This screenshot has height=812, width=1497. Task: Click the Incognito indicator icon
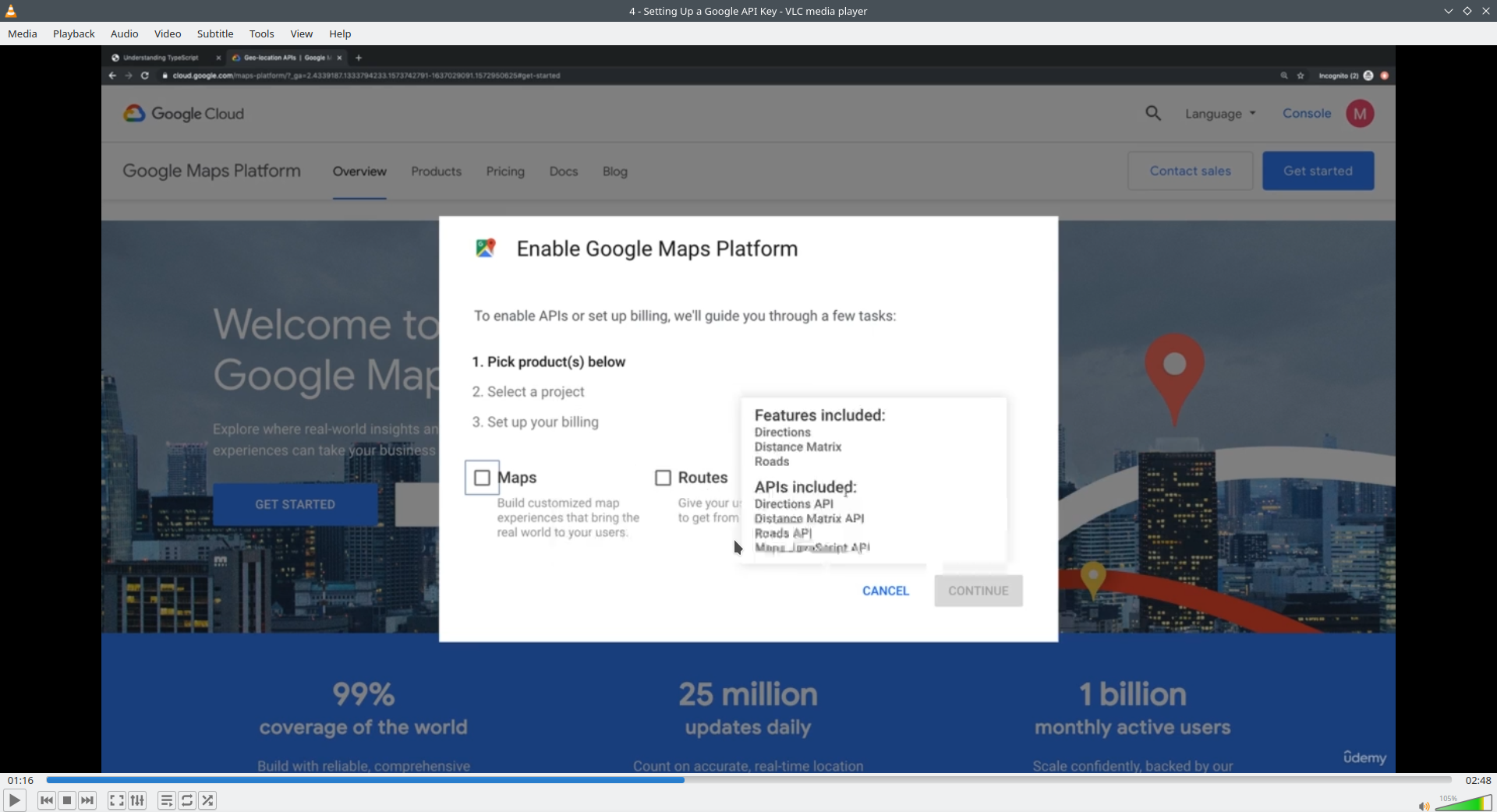pyautogui.click(x=1368, y=76)
